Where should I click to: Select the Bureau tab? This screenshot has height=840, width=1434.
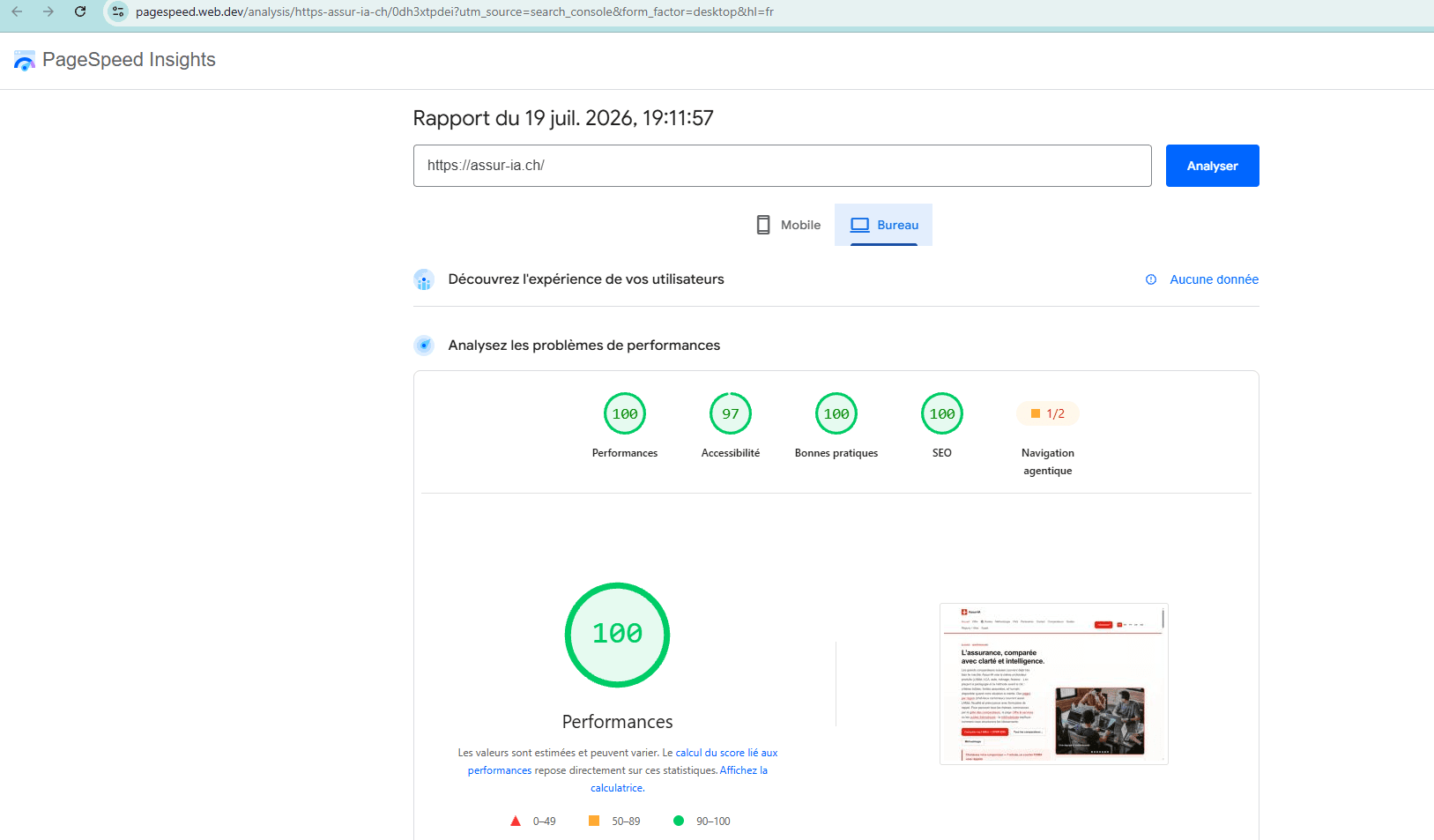coord(883,225)
